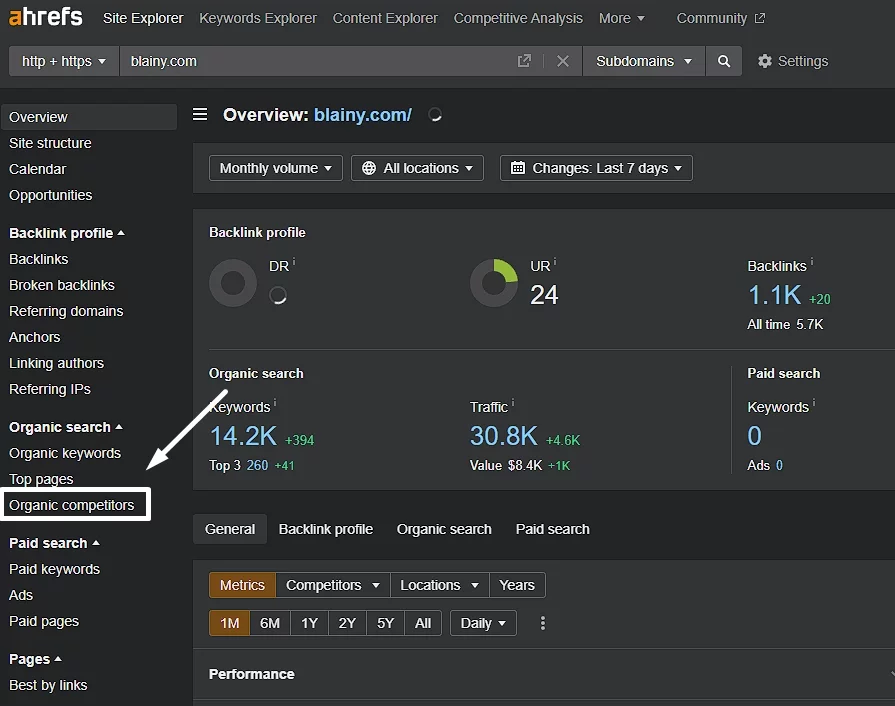Open Paid keywords in sidebar
Viewport: 895px width, 706px height.
click(x=54, y=569)
